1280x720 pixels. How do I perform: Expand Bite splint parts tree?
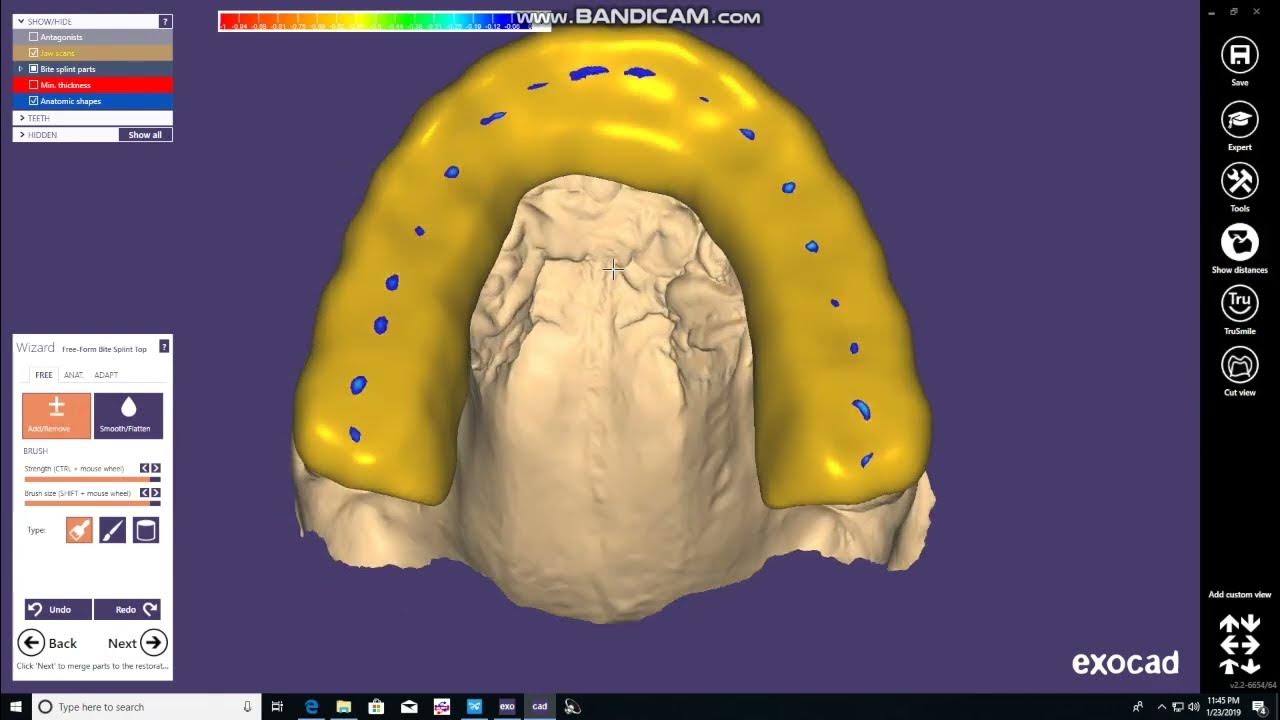click(20, 69)
